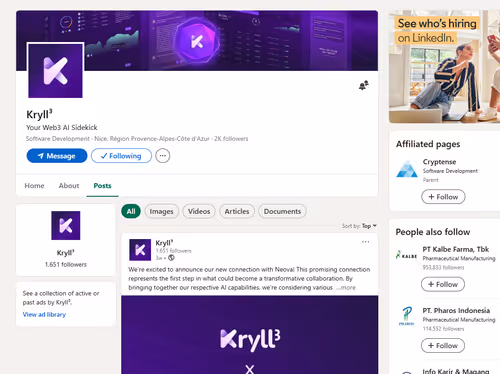Viewport: 500px width, 374px height.
Task: Open the three-dot more options button beside Following
Action: [x=163, y=156]
